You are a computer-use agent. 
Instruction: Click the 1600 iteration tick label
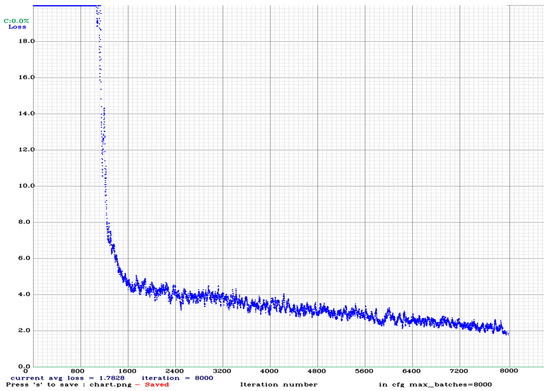pyautogui.click(x=127, y=371)
